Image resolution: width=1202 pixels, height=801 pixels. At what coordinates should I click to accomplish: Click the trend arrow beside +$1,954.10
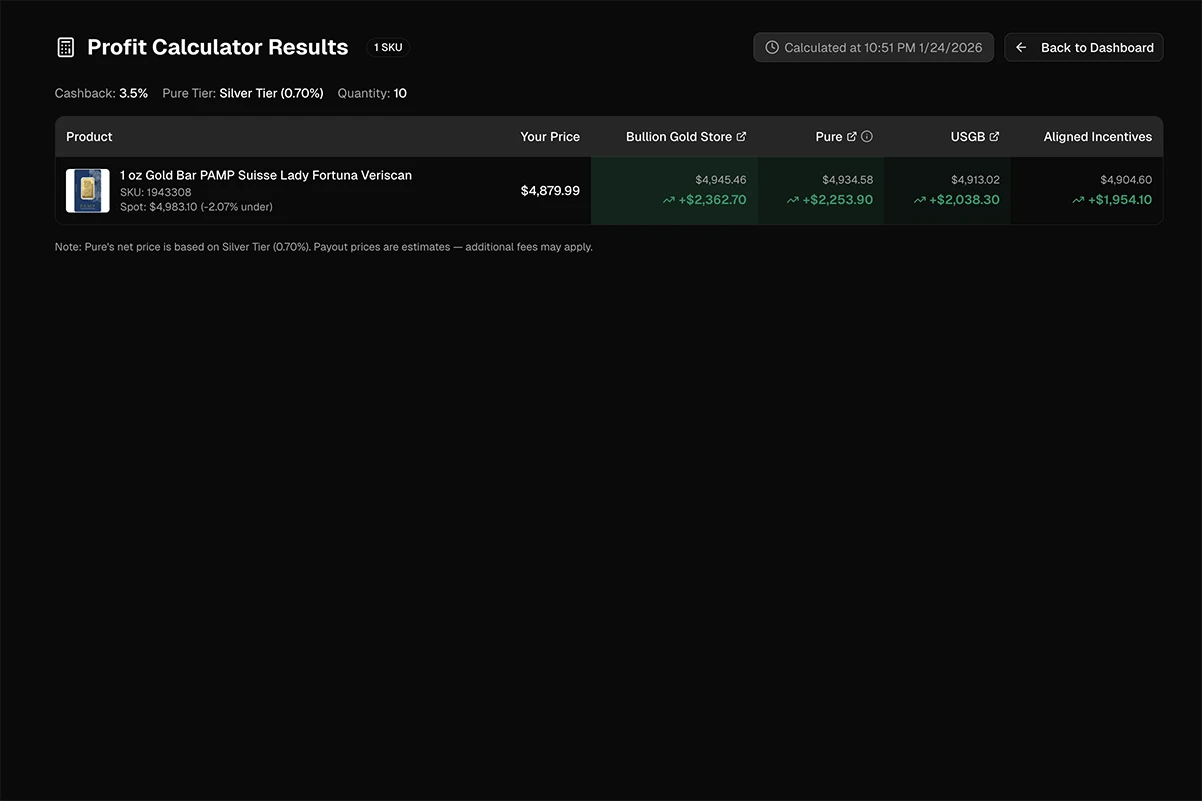coord(1078,199)
